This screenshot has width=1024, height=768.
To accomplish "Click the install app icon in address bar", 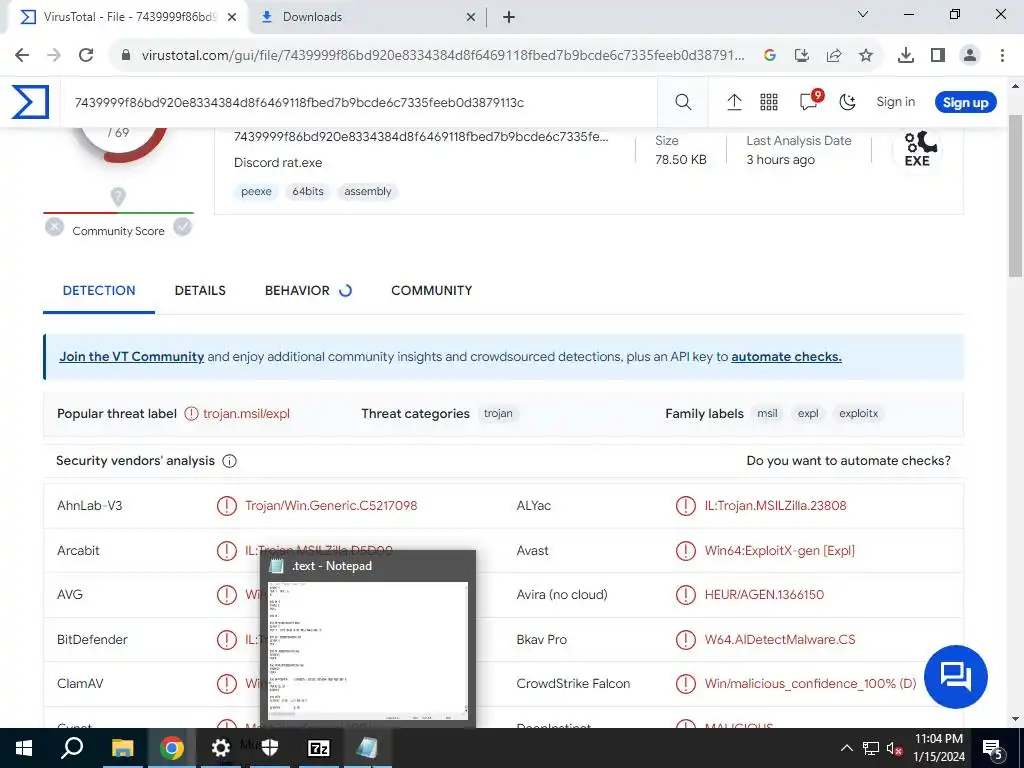I will tap(802, 56).
